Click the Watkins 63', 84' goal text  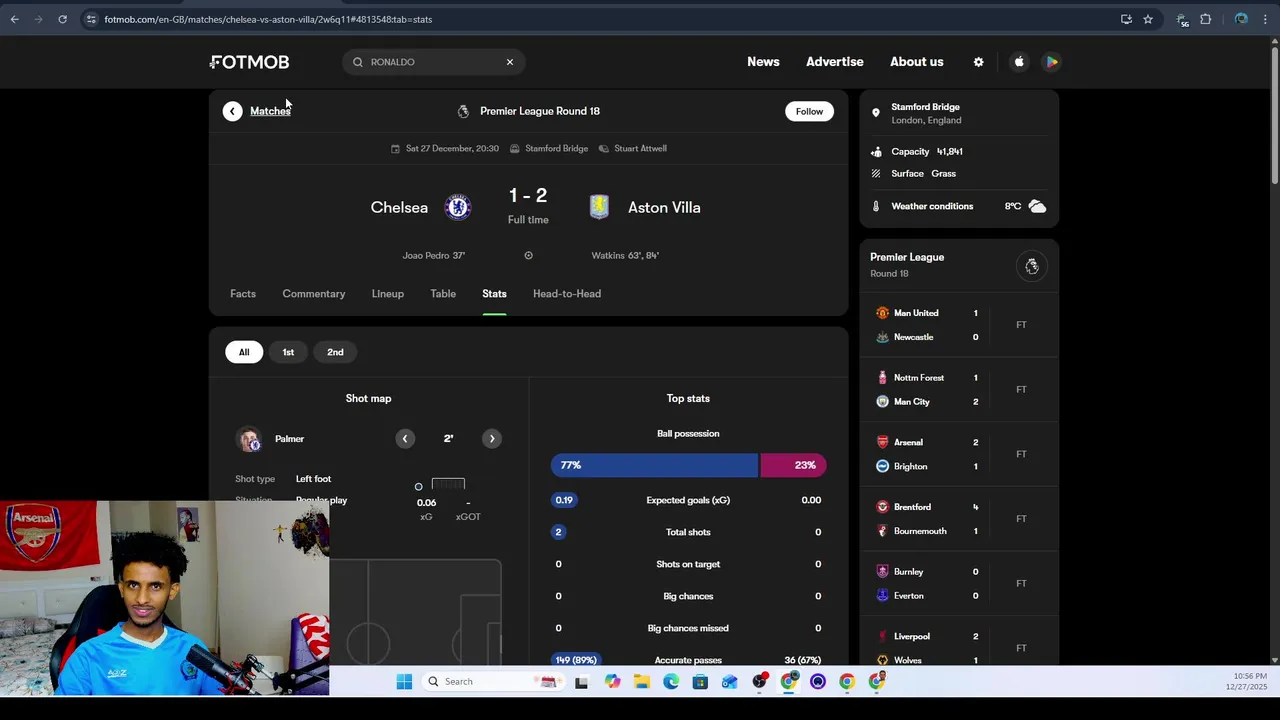click(x=625, y=255)
